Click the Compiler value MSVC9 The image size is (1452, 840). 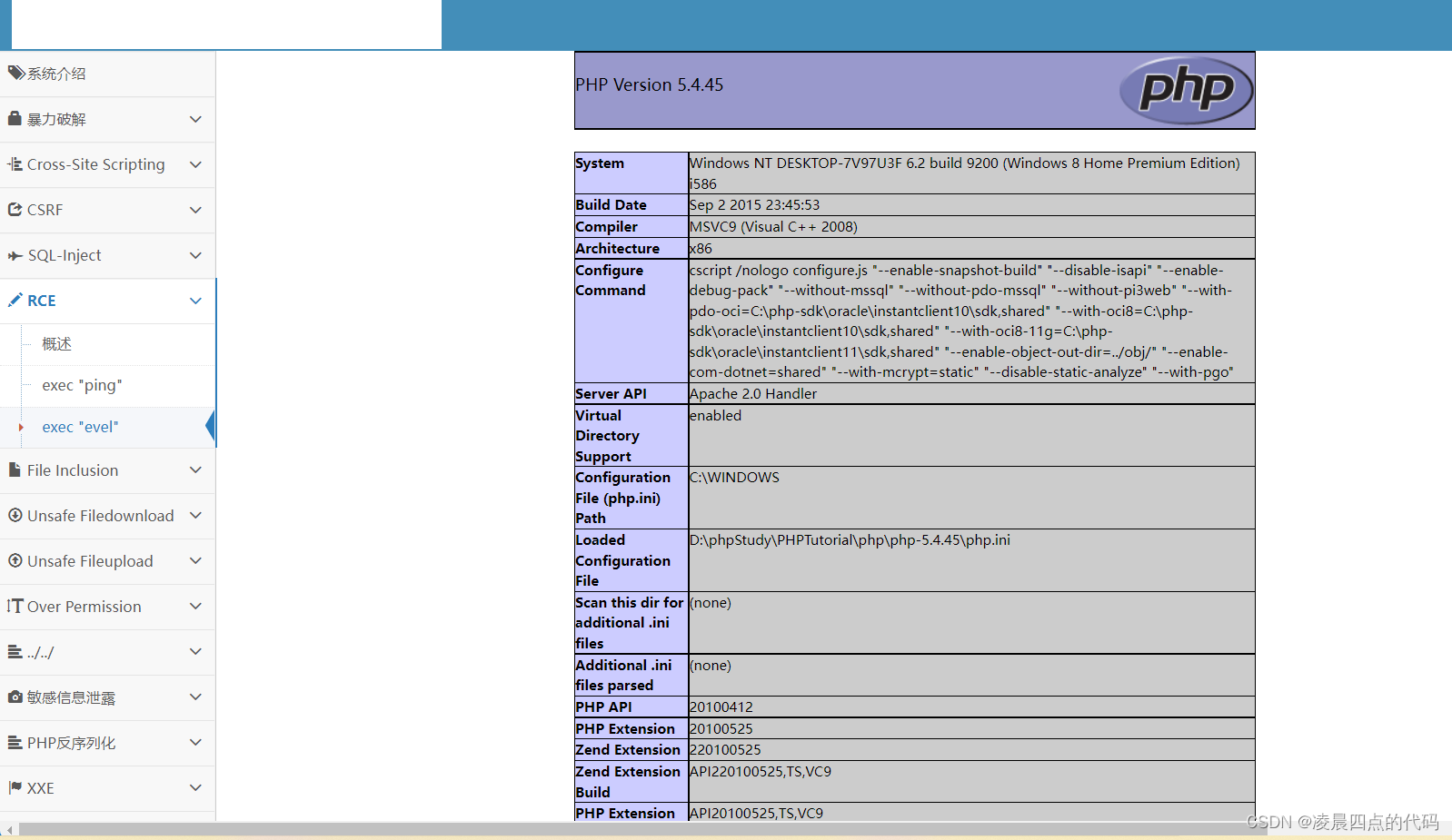tap(773, 226)
